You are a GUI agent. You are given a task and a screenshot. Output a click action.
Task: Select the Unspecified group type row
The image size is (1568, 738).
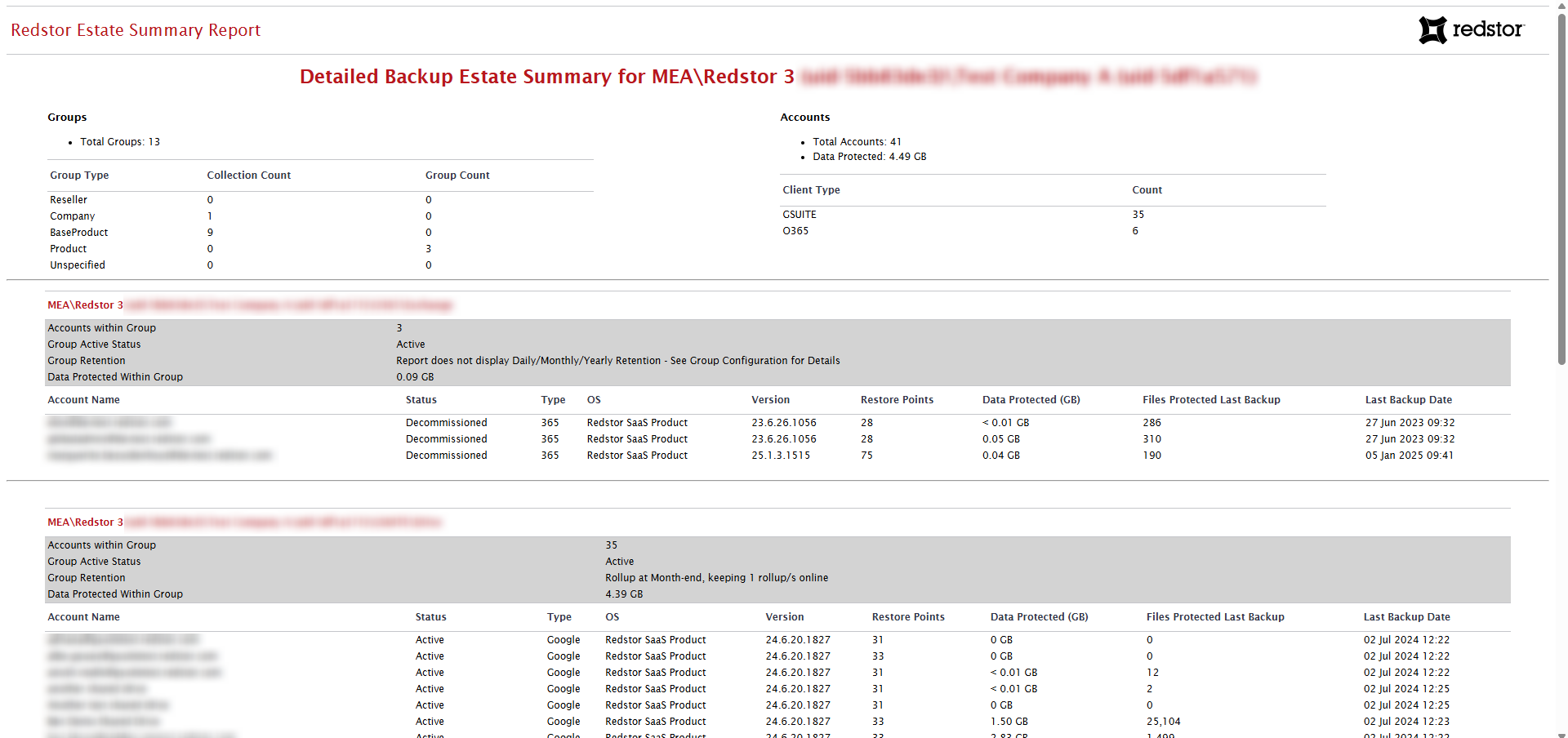(320, 265)
